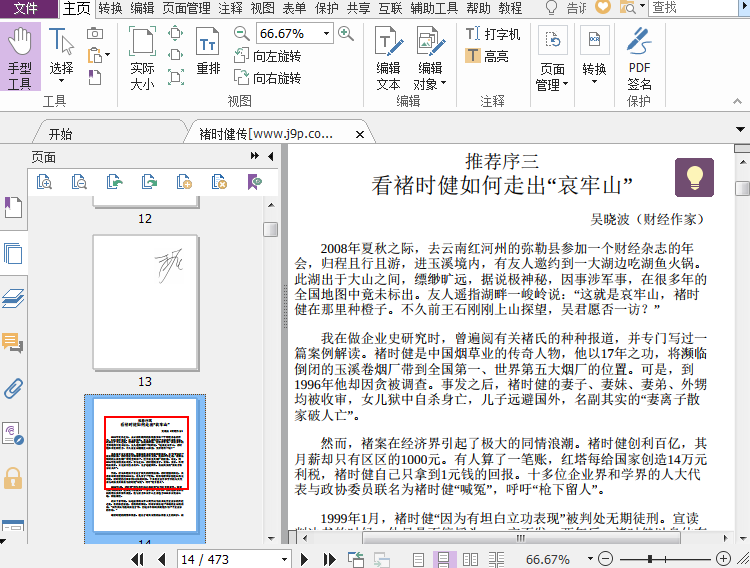Click the Reflow (重排) icon
The height and width of the screenshot is (568, 750).
(x=208, y=52)
